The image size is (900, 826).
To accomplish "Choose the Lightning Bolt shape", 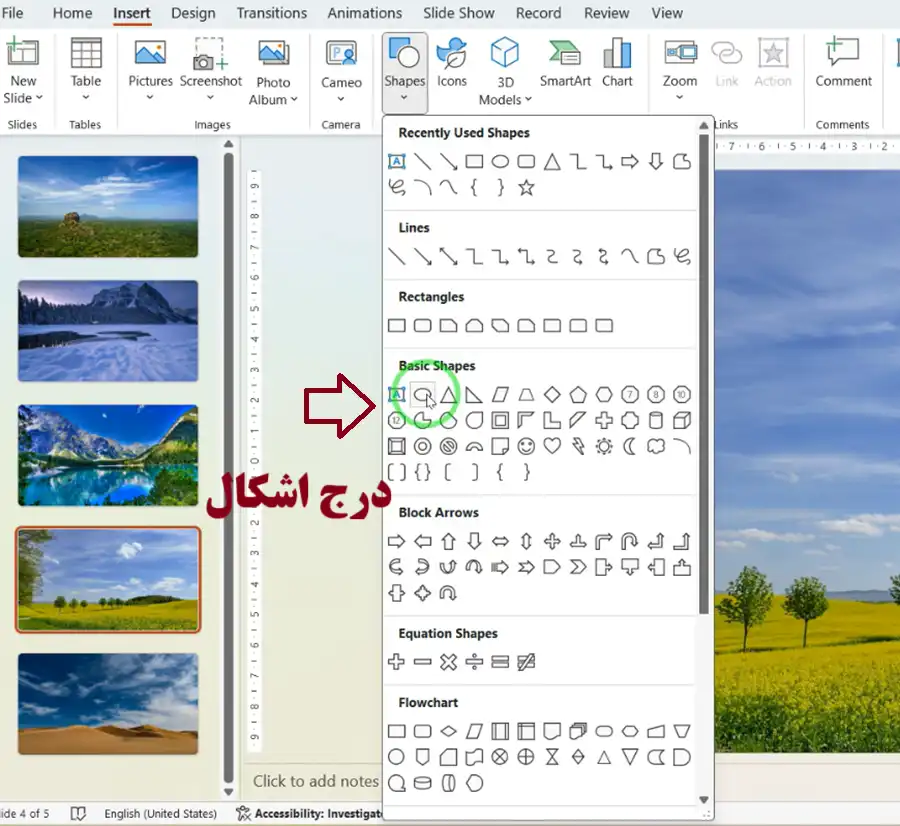I will (x=578, y=446).
